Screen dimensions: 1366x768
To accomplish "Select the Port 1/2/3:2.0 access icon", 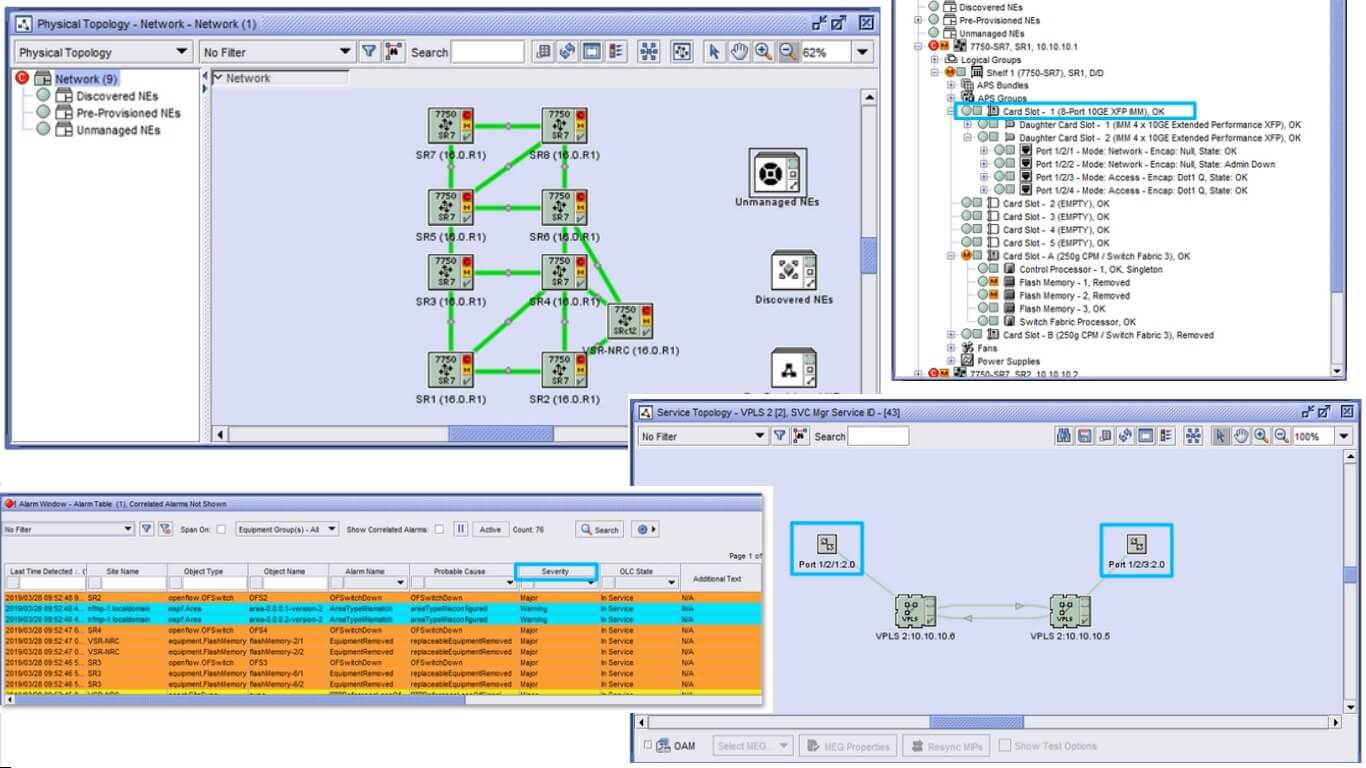I will (x=1136, y=544).
